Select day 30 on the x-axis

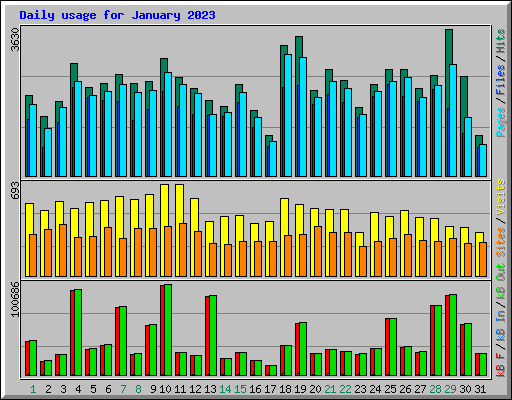click(x=465, y=389)
